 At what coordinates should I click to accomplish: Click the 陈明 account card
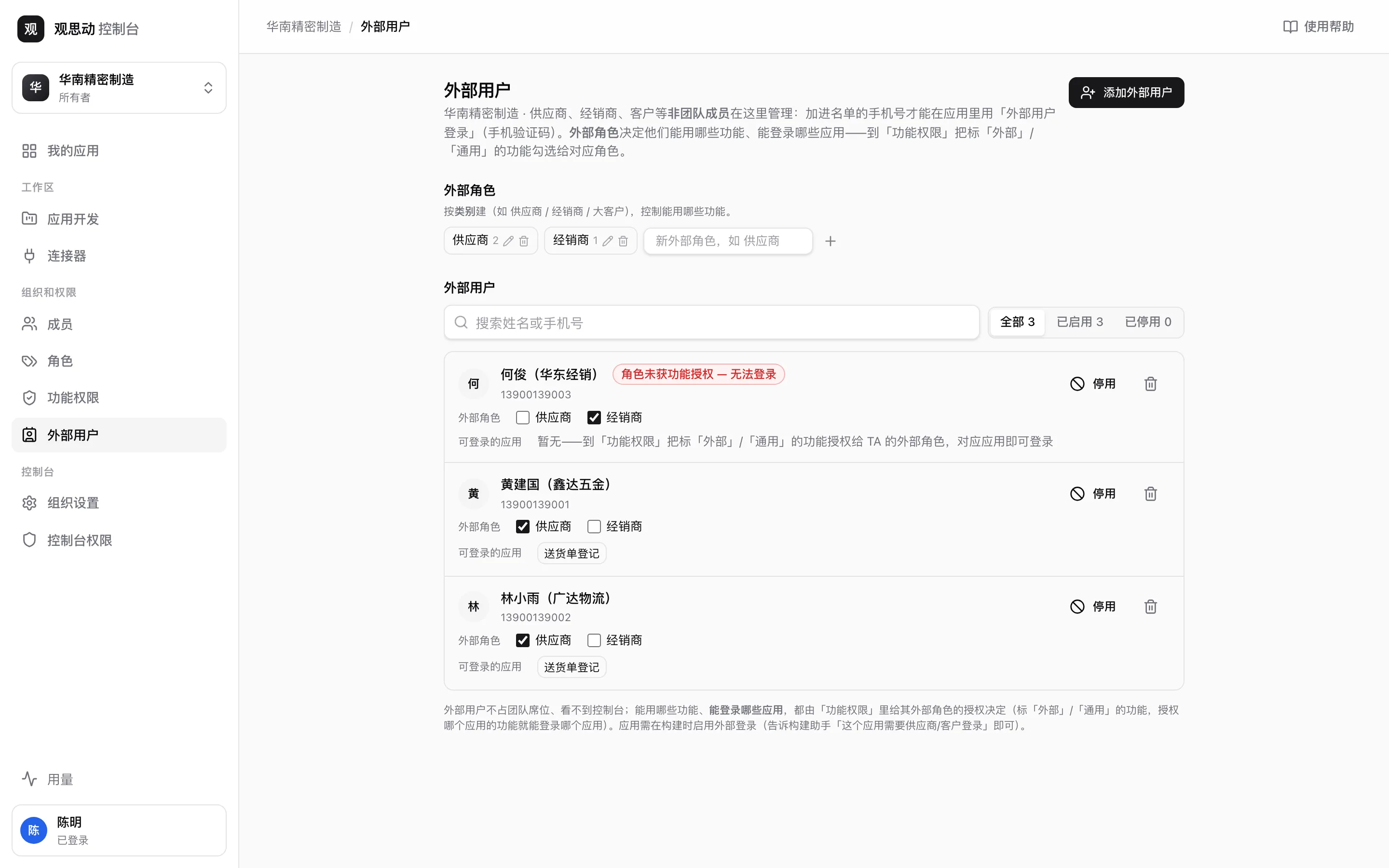click(119, 830)
